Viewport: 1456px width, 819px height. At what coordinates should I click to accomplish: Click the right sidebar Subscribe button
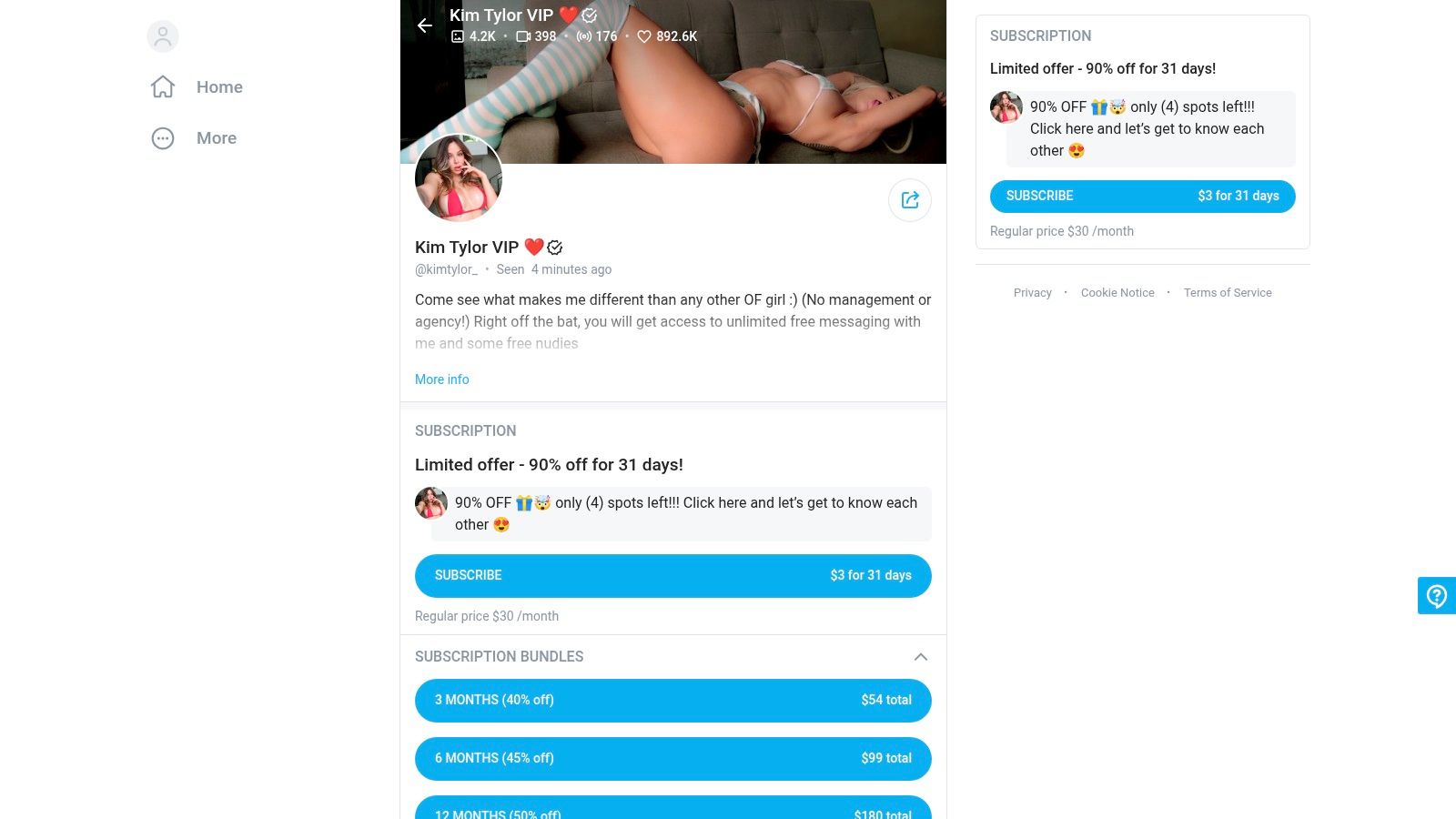pos(1143,197)
